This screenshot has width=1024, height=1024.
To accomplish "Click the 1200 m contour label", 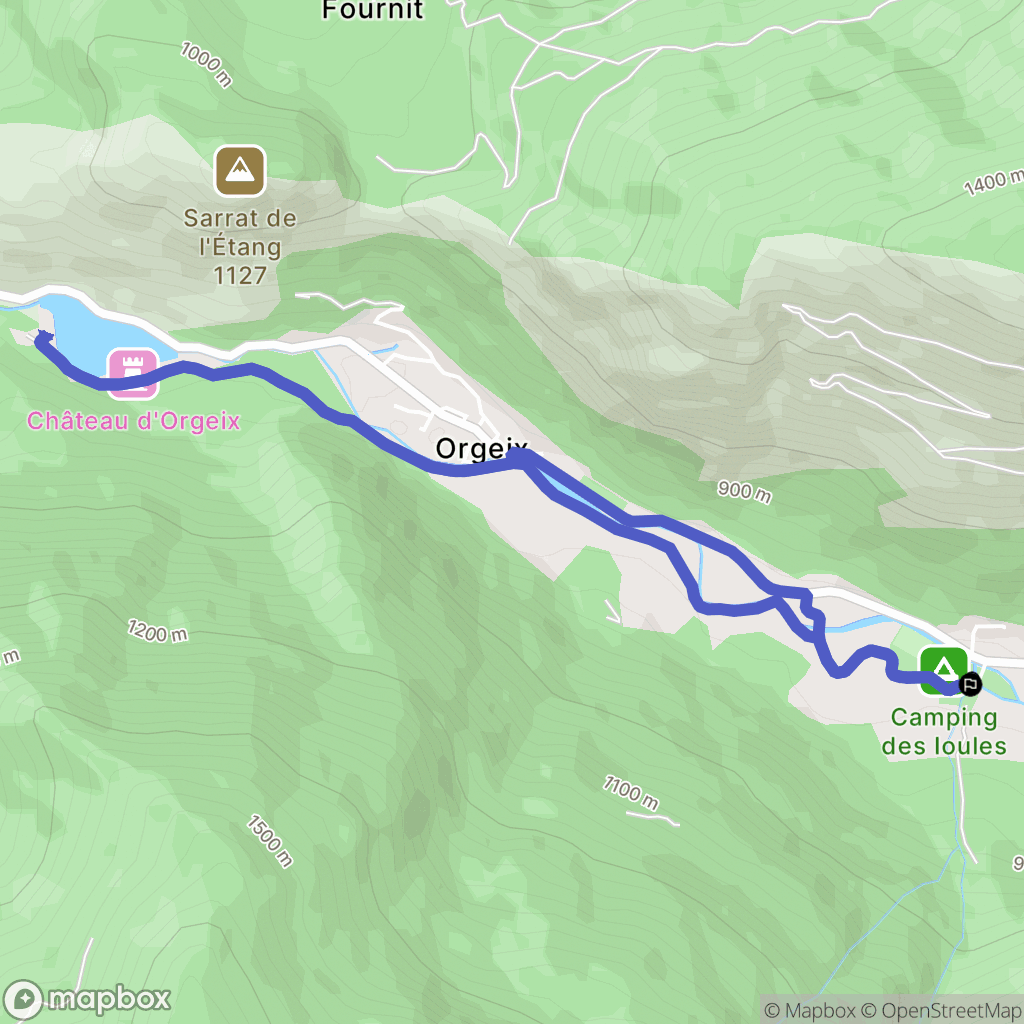I will coord(157,631).
